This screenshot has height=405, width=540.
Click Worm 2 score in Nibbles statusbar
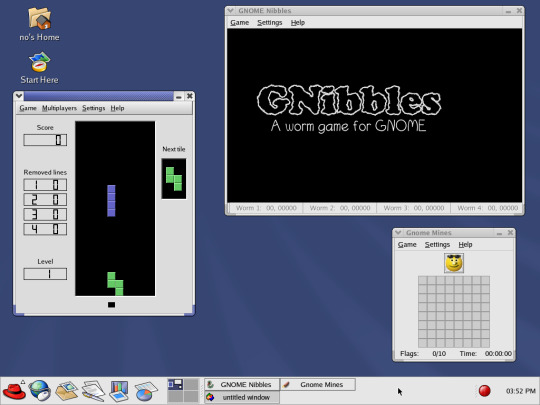(340, 208)
